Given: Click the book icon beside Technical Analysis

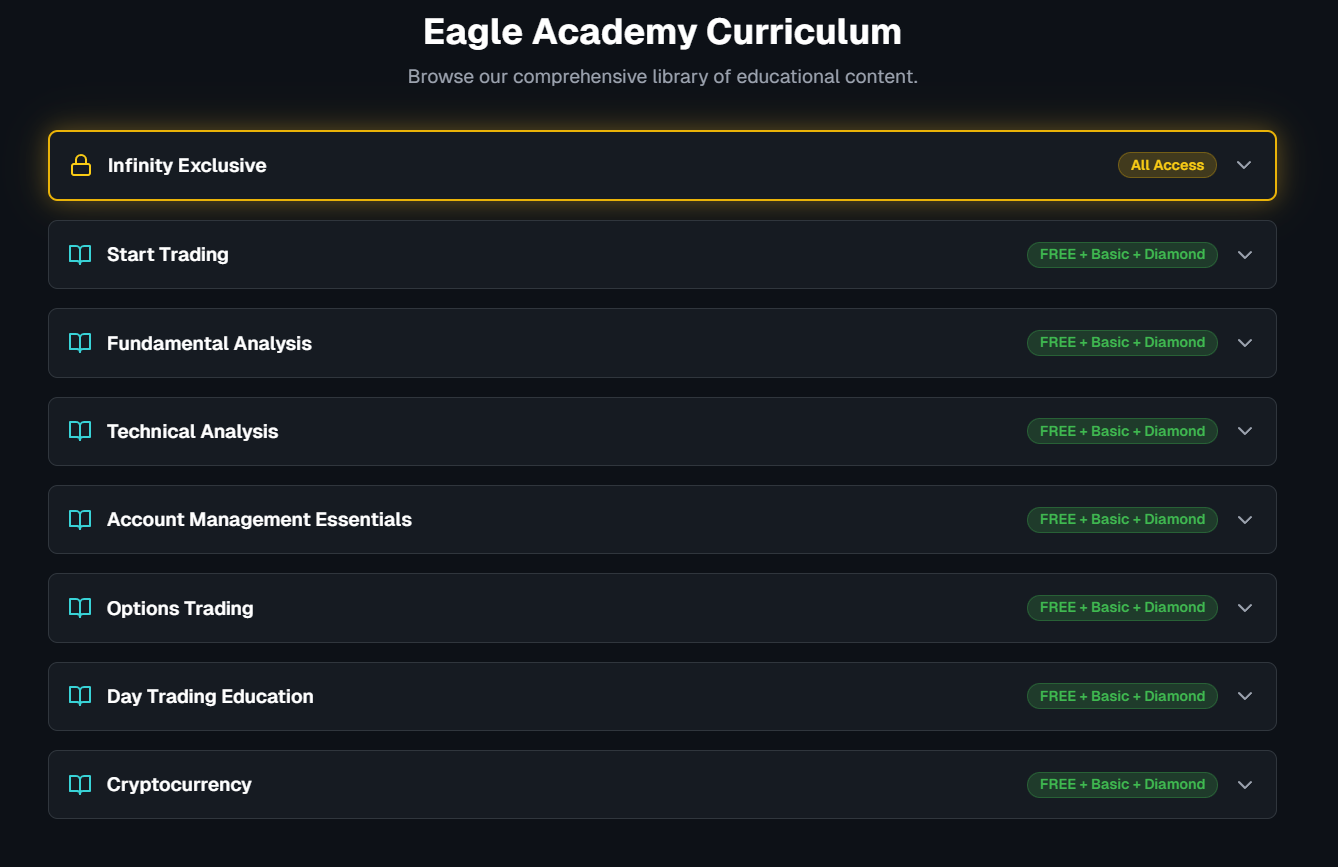Looking at the screenshot, I should pyautogui.click(x=79, y=431).
